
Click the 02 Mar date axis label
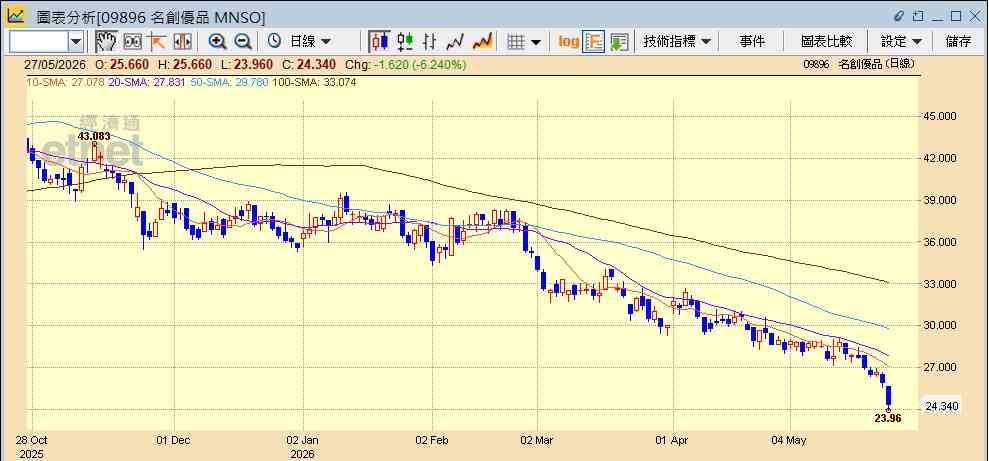pyautogui.click(x=537, y=440)
